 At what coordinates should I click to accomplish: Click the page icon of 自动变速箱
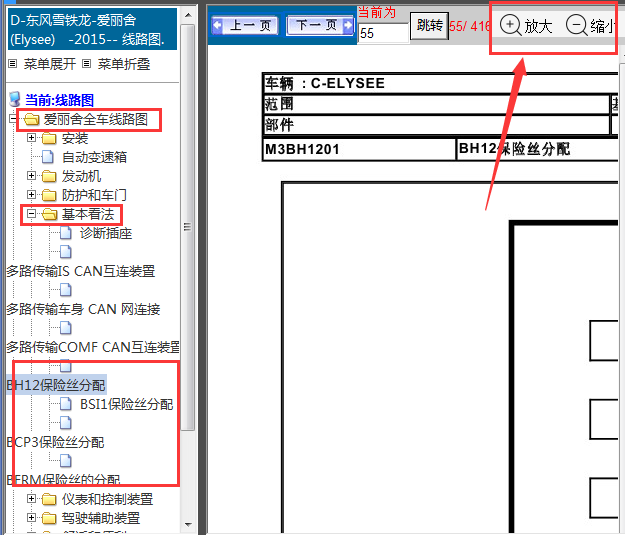click(x=47, y=157)
